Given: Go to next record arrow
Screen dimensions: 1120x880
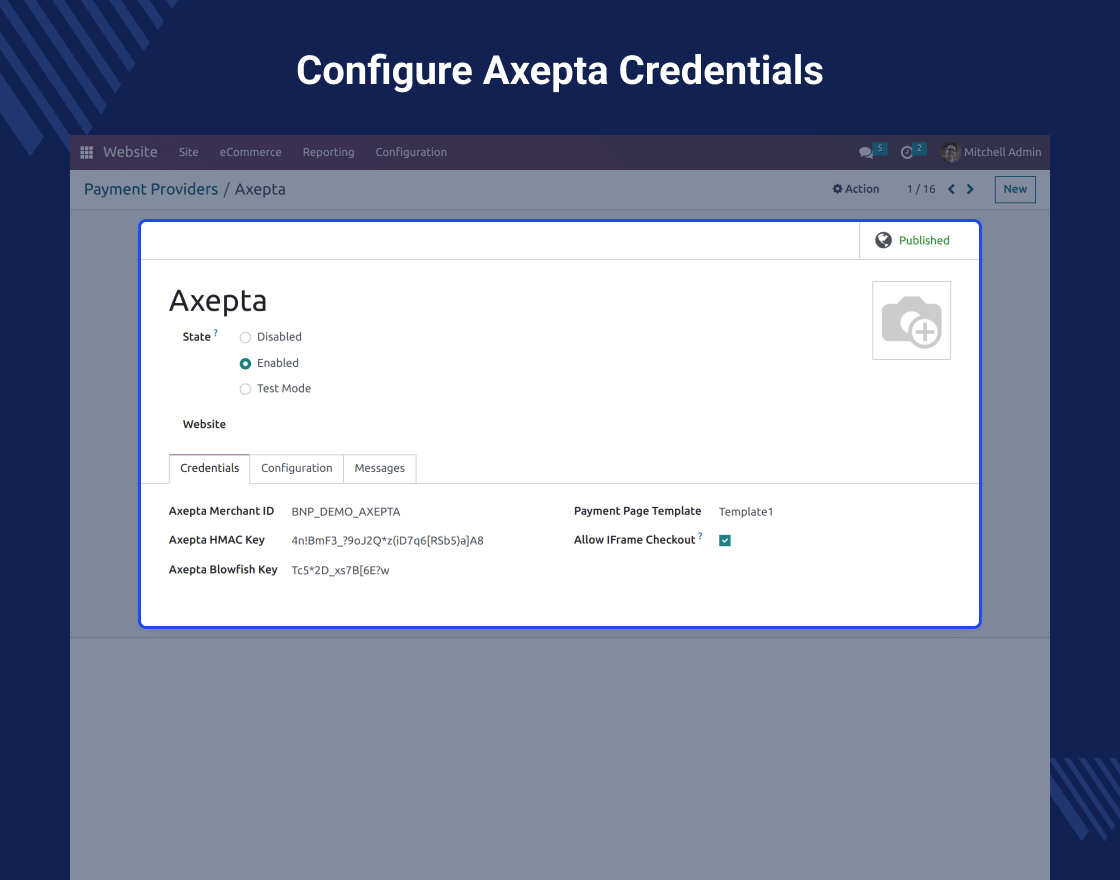Looking at the screenshot, I should [x=970, y=189].
